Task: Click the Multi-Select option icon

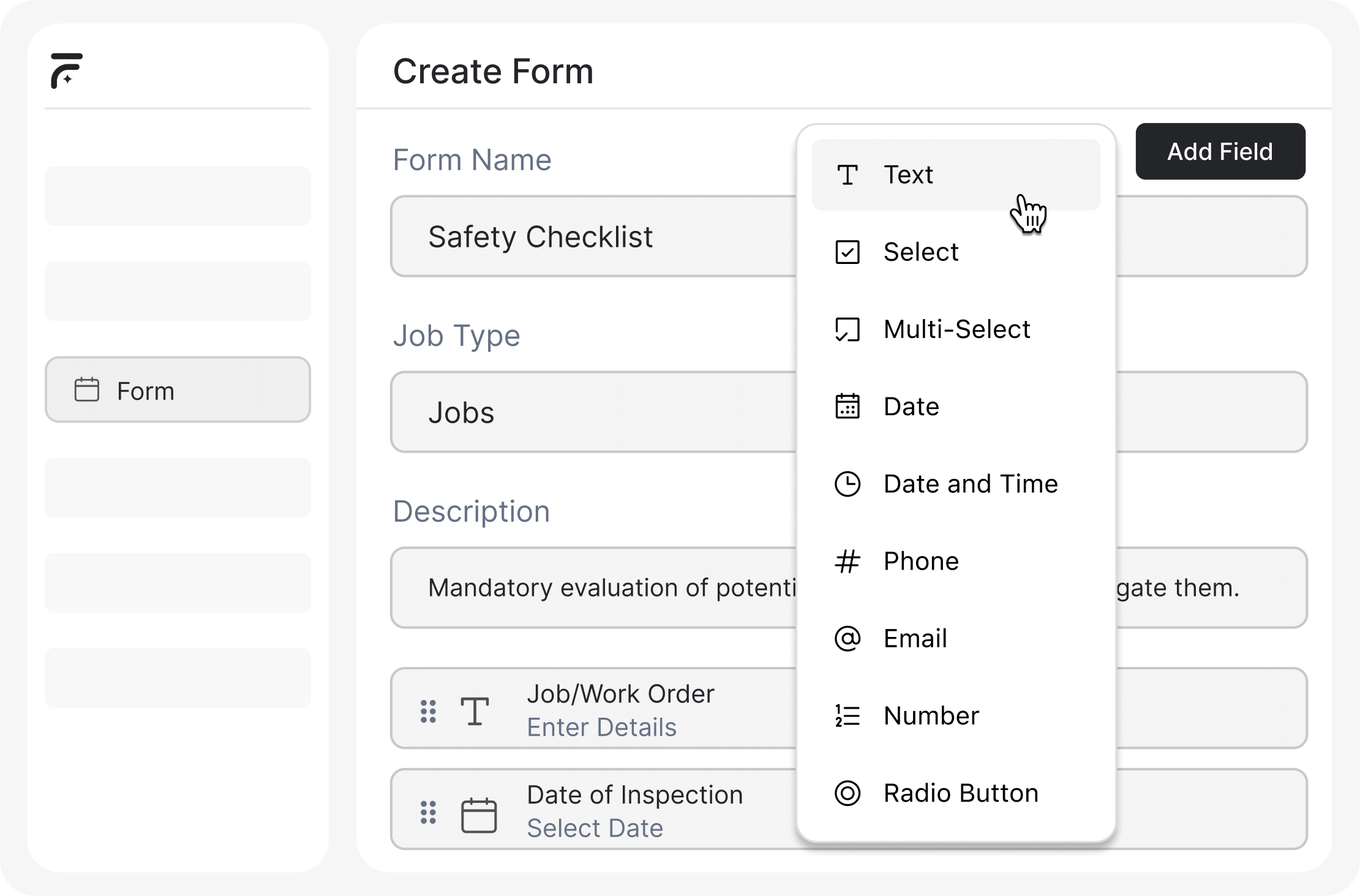Action: click(x=847, y=329)
